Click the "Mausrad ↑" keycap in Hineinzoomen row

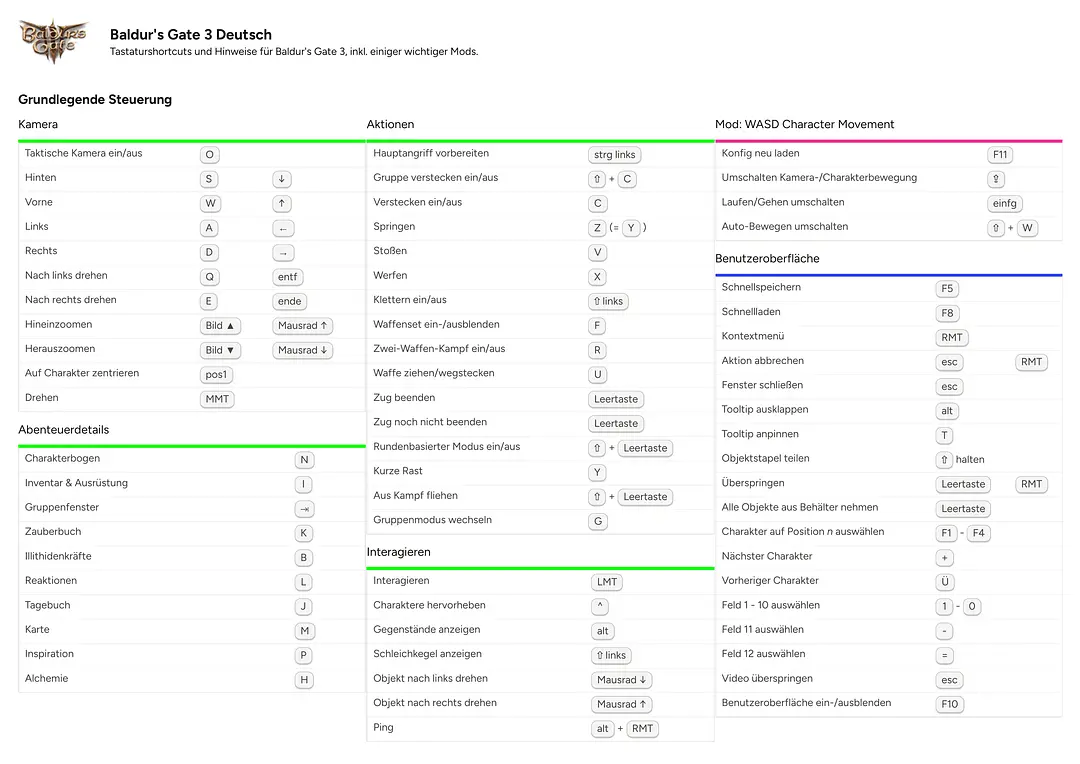pos(303,326)
